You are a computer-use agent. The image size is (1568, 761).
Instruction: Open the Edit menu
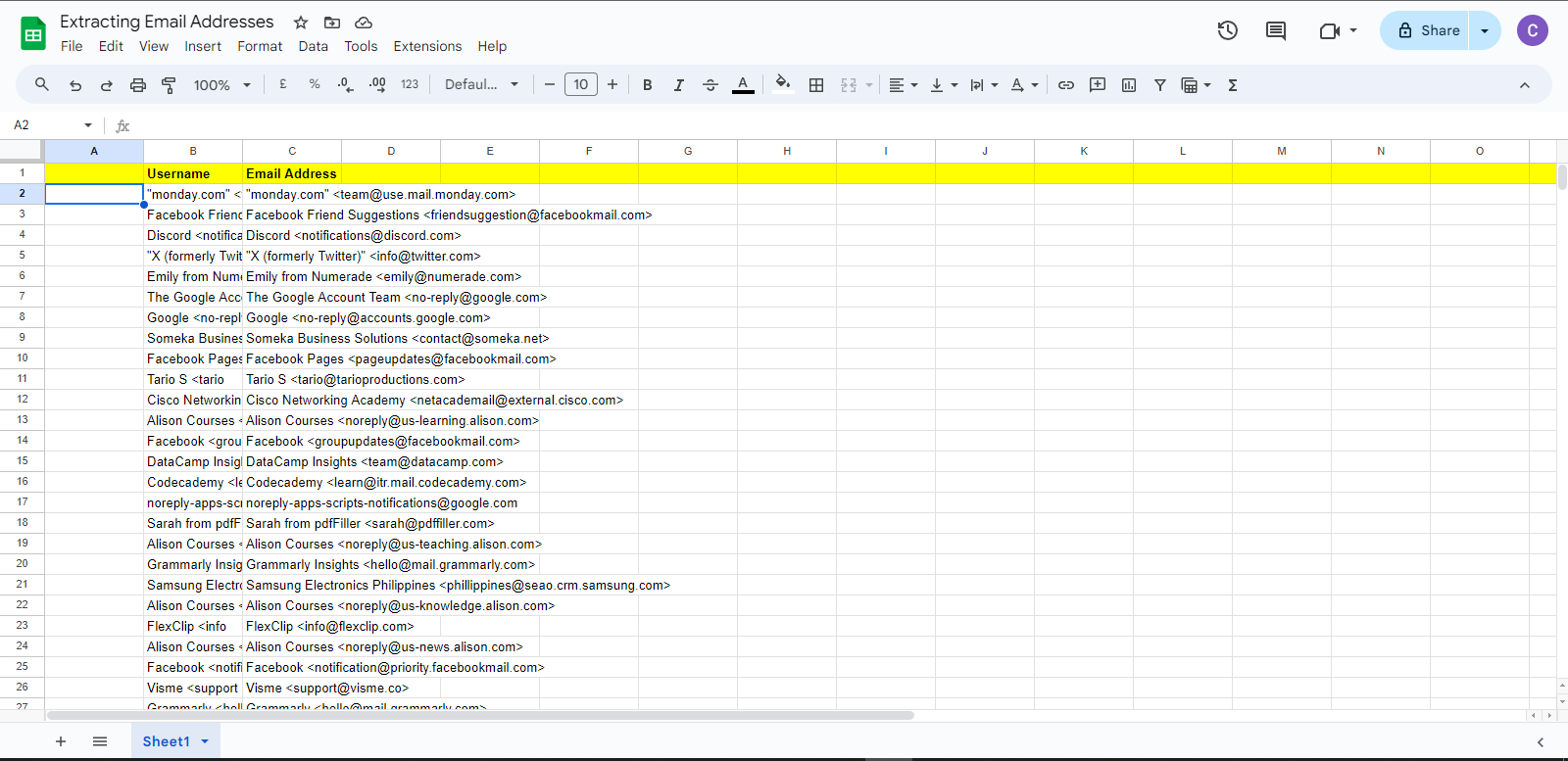pos(111,46)
